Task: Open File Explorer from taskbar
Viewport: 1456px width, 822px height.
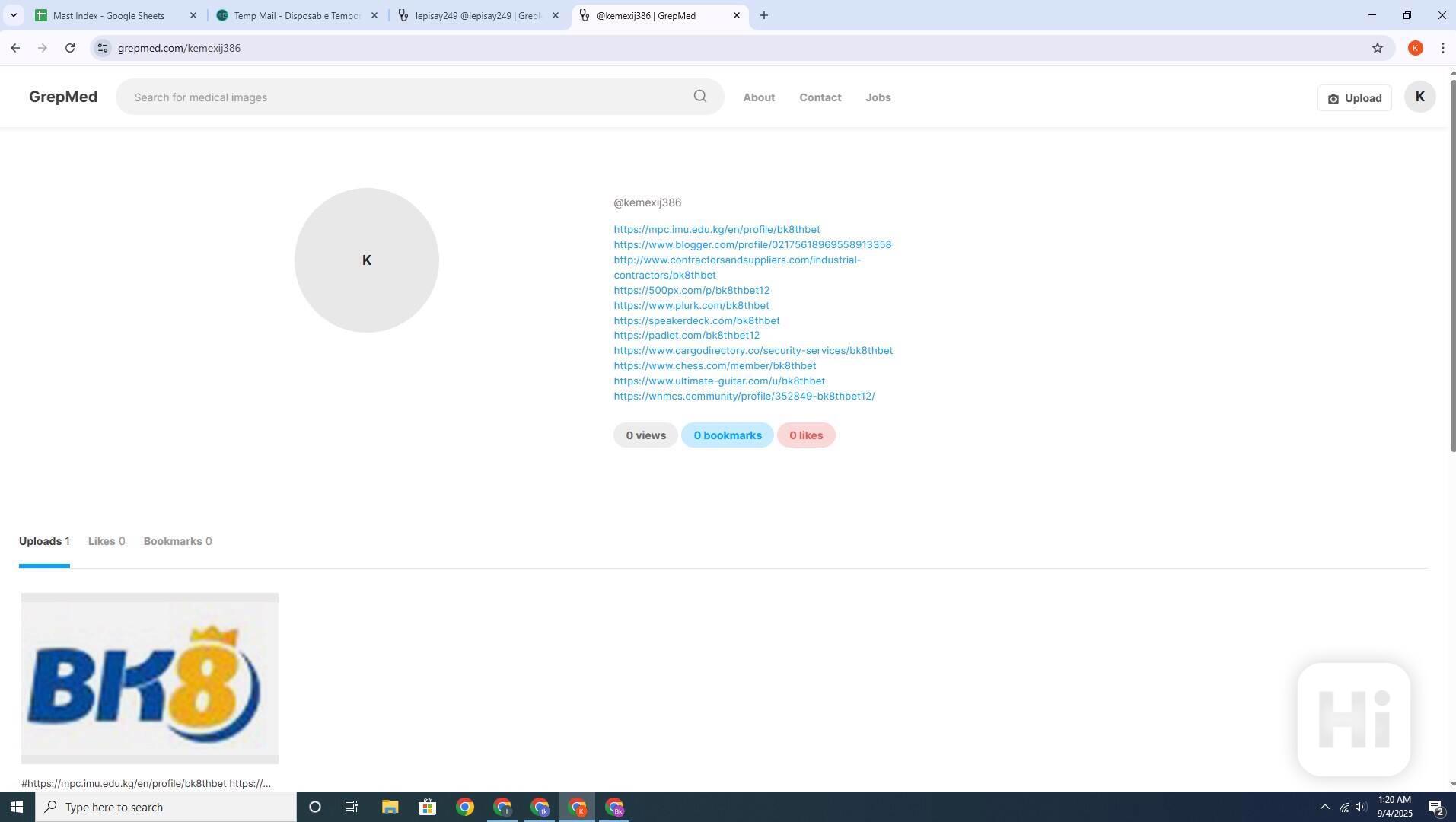Action: click(x=390, y=807)
